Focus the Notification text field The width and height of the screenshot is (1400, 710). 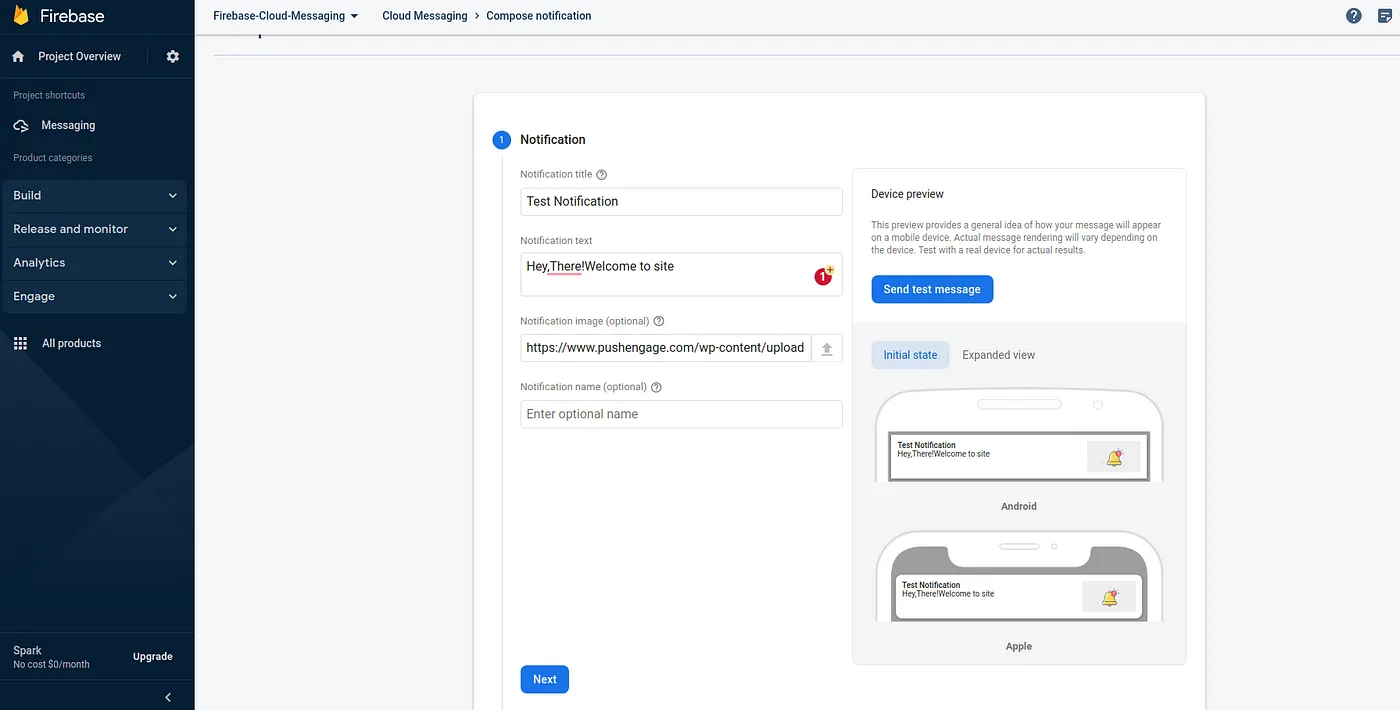point(681,274)
